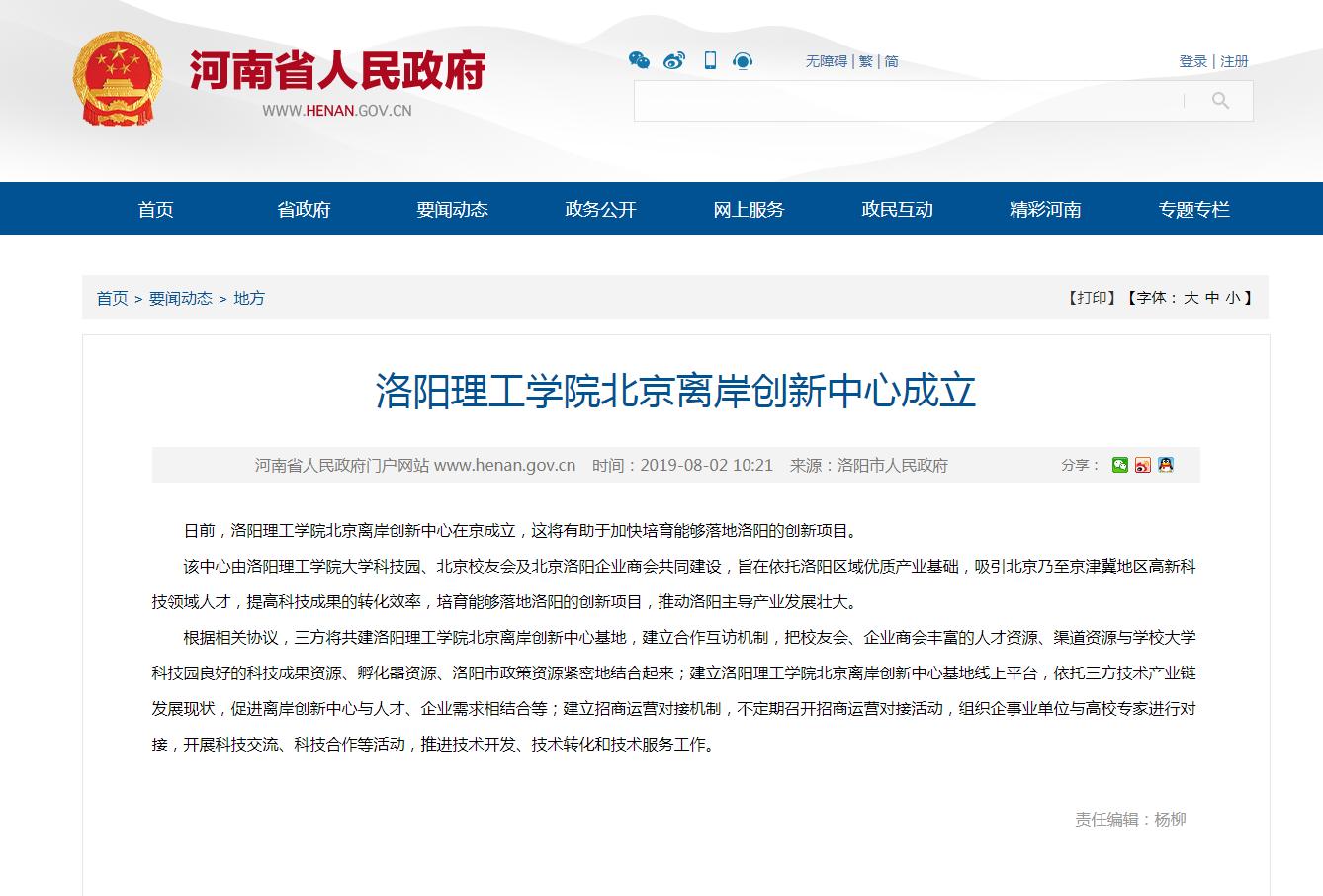Open the Weibo icon in the header
The height and width of the screenshot is (896, 1323).
coord(674,61)
